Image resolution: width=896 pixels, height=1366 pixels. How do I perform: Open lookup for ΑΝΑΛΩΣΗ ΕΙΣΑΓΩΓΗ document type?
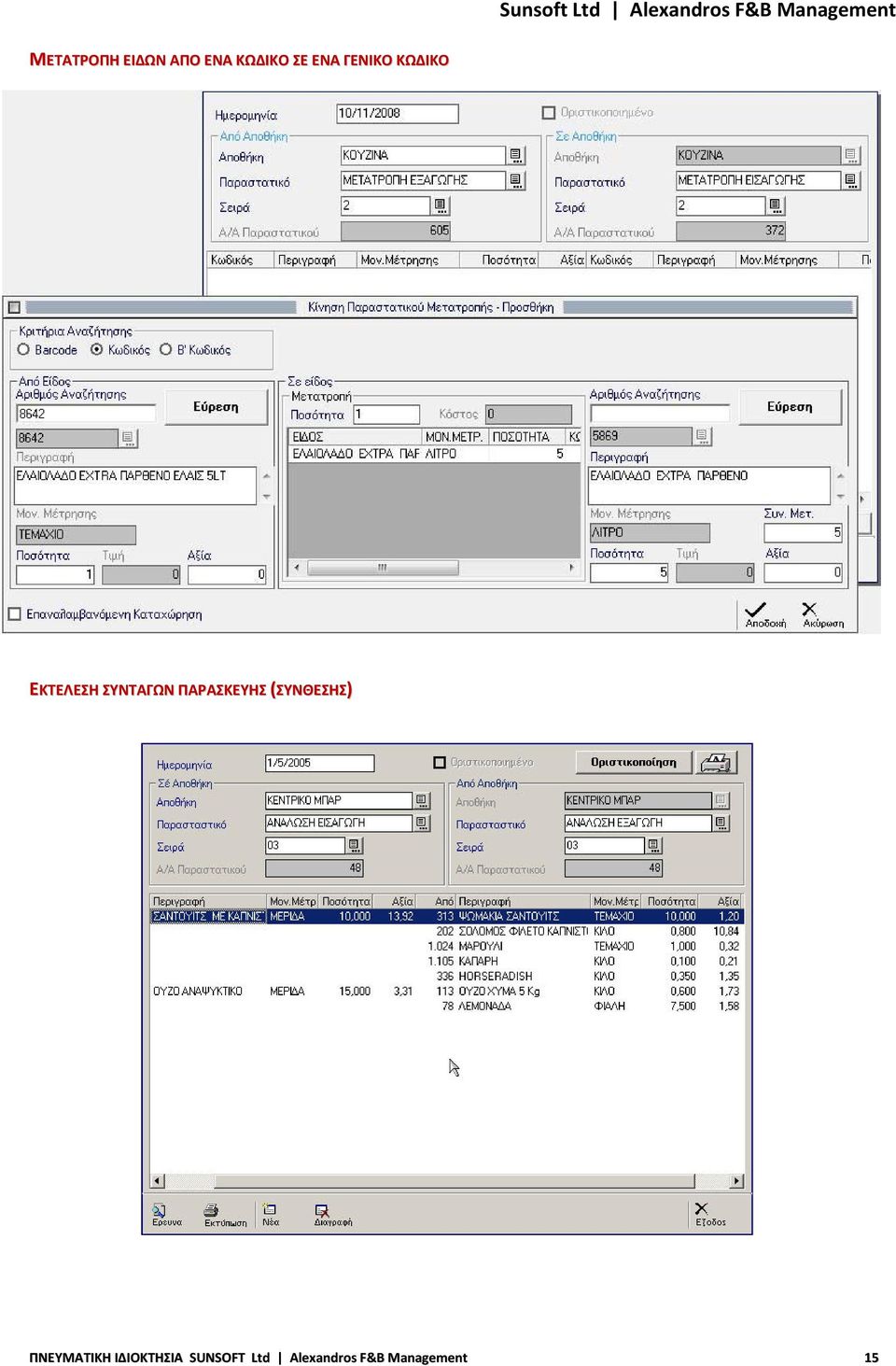pyautogui.click(x=423, y=823)
